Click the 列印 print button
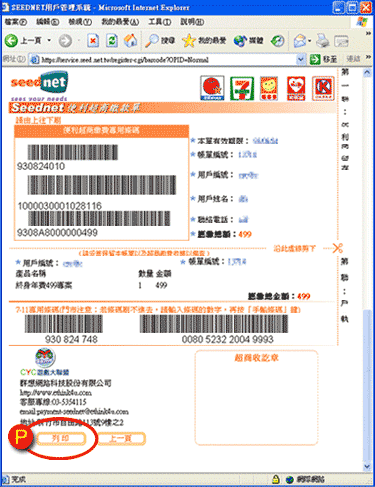 tap(61, 438)
